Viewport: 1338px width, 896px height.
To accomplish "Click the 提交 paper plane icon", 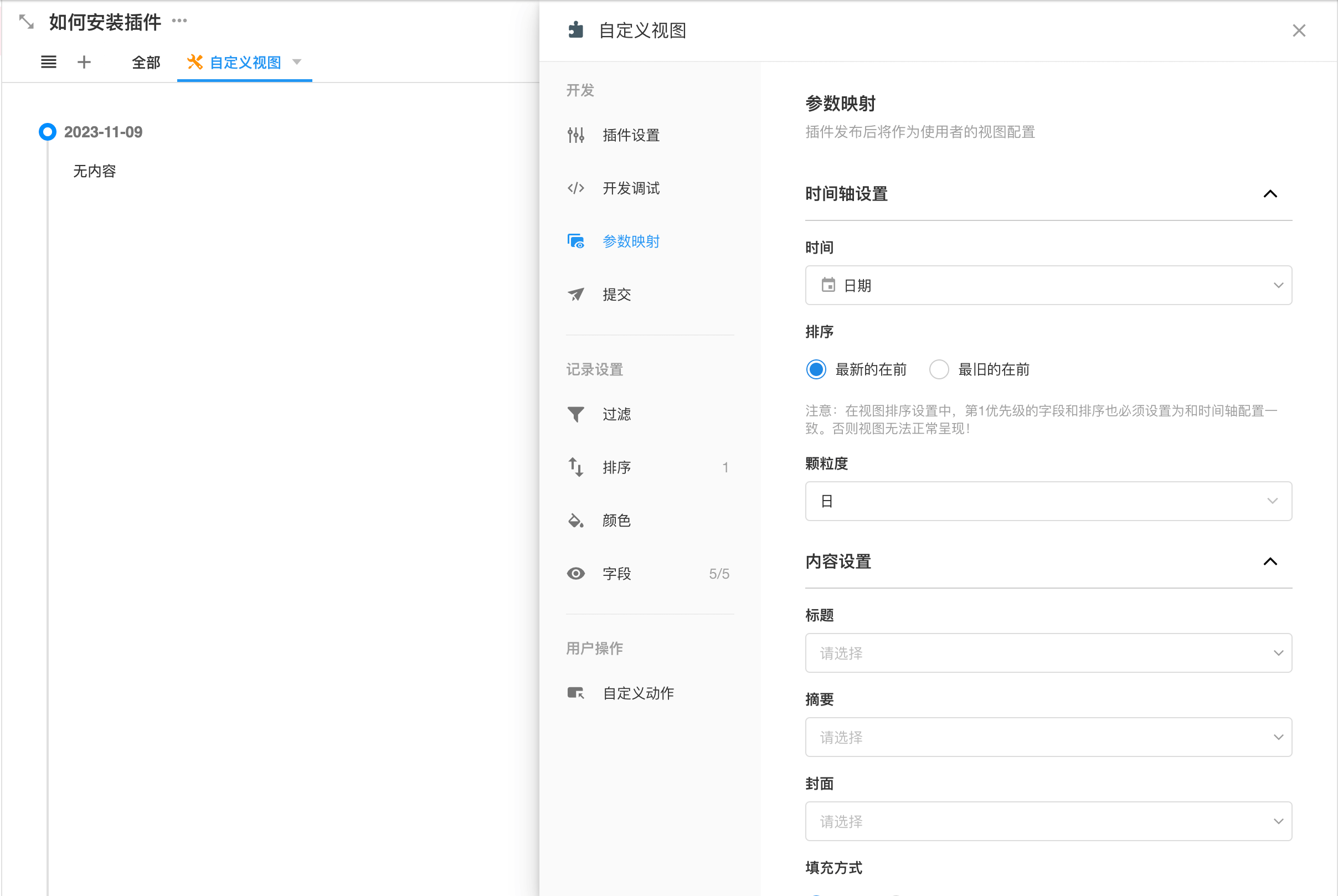I will pos(575,294).
